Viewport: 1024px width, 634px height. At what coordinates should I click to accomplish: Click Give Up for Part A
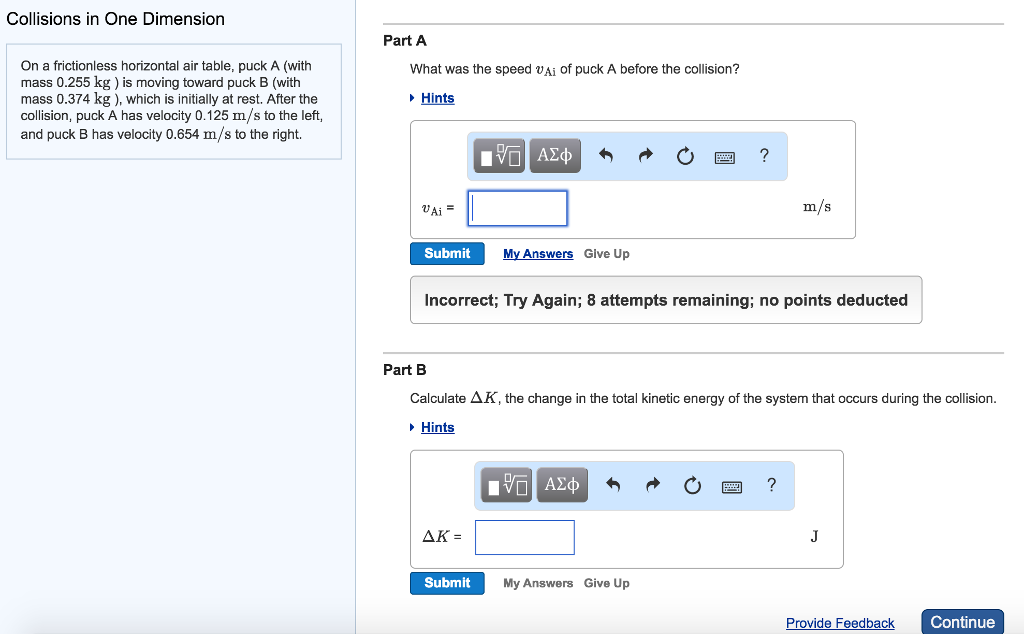[x=606, y=254]
